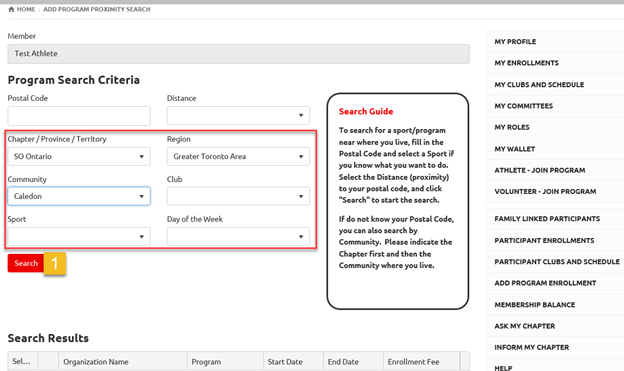Click the Start Date column header
Image resolution: width=624 pixels, height=371 pixels.
point(293,361)
